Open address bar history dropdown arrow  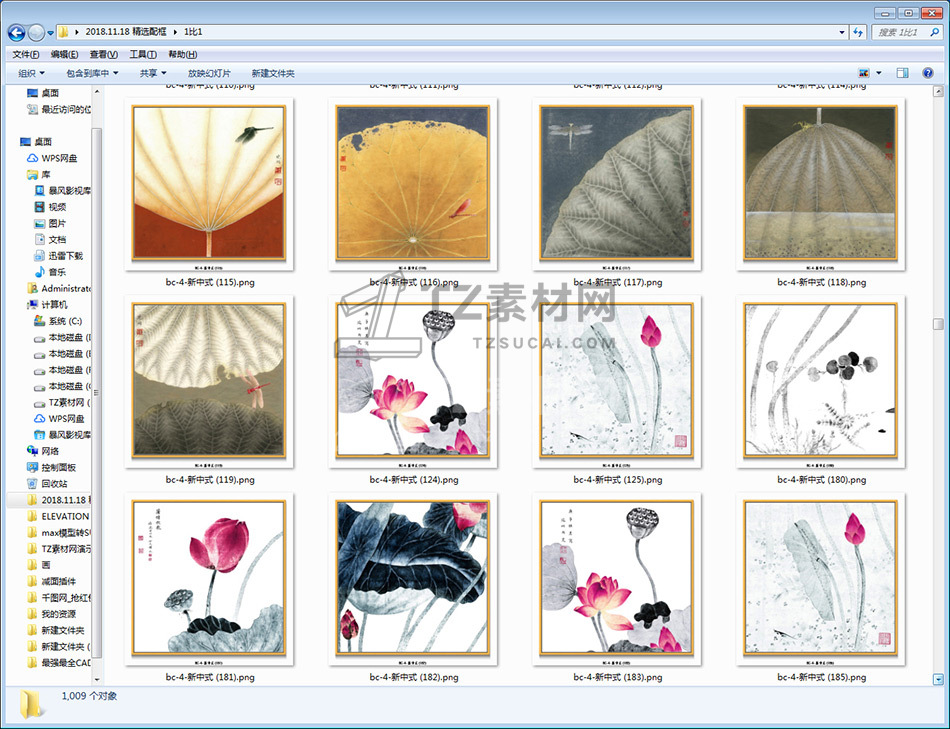[x=842, y=32]
